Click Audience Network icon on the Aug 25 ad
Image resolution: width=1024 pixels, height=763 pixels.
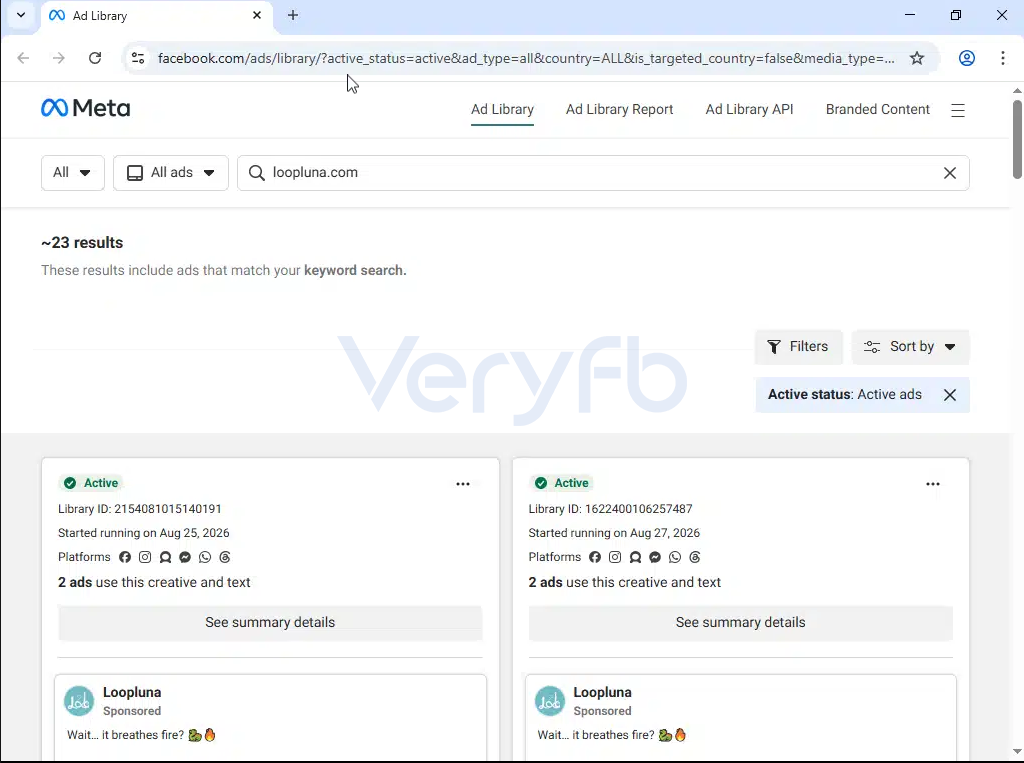click(x=165, y=557)
